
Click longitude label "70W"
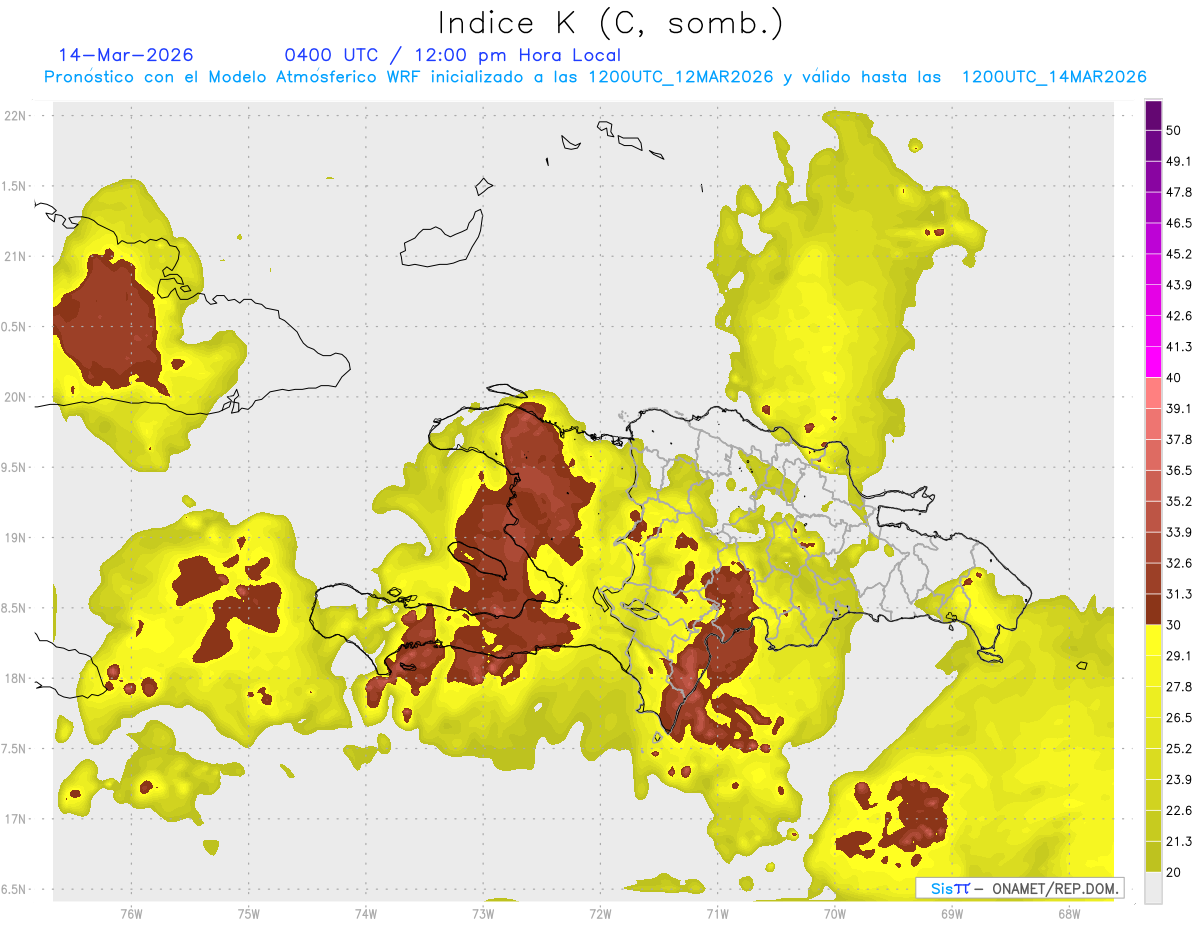(834, 913)
